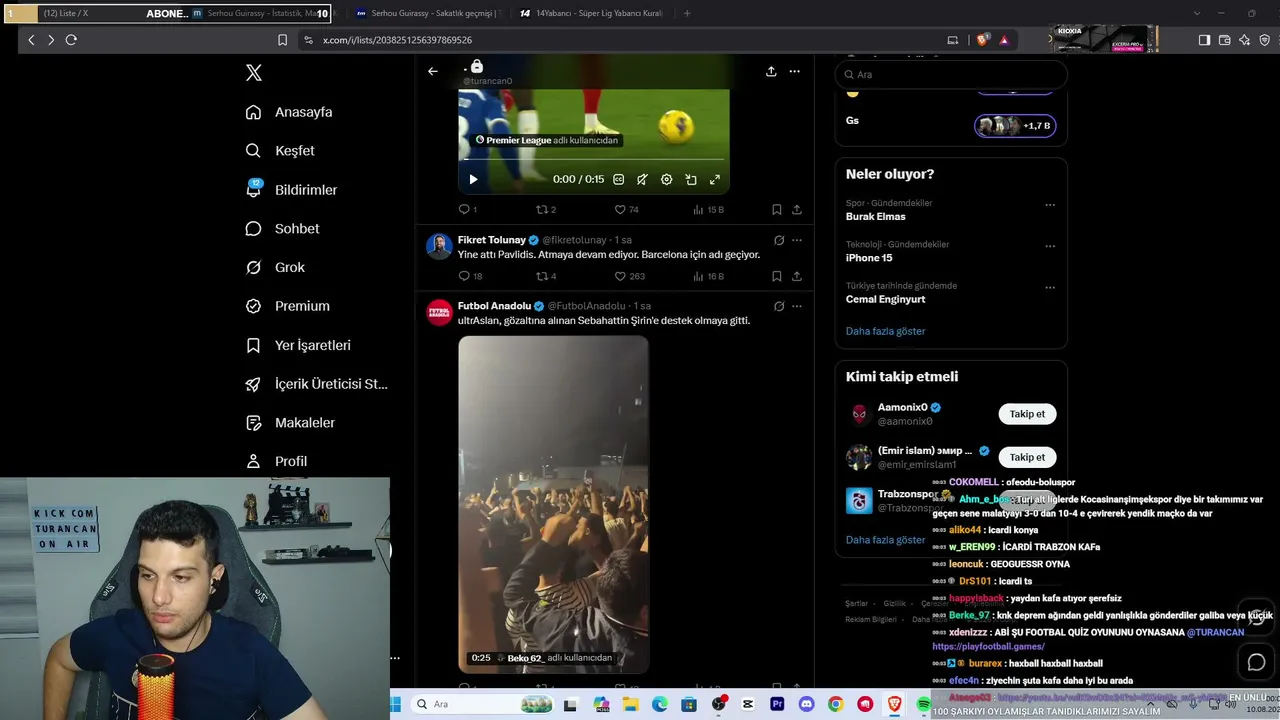Open Fikret Tolunay's profile avatar

tap(439, 247)
